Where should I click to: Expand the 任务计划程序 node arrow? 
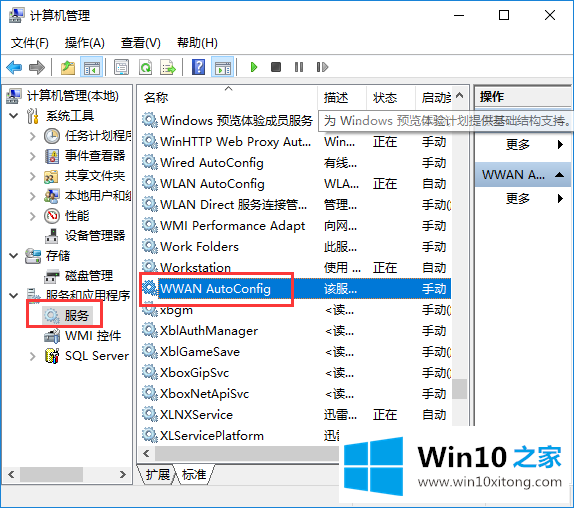[x=33, y=136]
